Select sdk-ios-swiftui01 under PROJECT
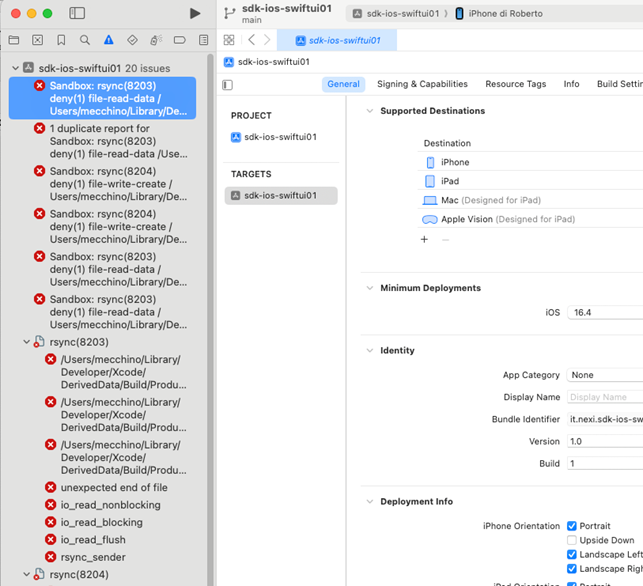Image resolution: width=643 pixels, height=586 pixels. [x=281, y=137]
